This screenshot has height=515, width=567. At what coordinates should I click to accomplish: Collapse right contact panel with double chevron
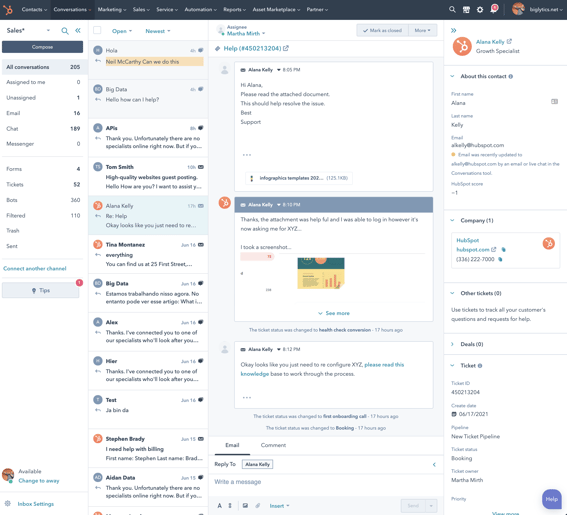tap(453, 30)
